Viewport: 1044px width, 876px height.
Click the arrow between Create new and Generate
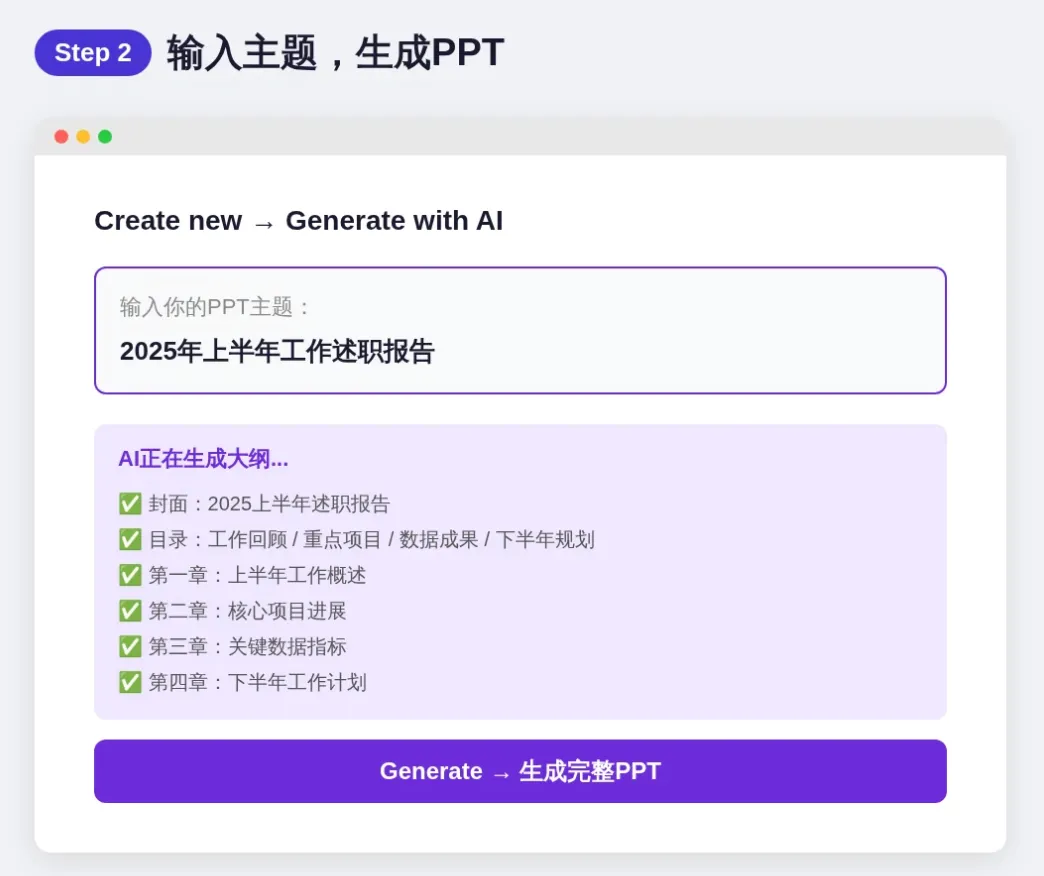coord(264,224)
